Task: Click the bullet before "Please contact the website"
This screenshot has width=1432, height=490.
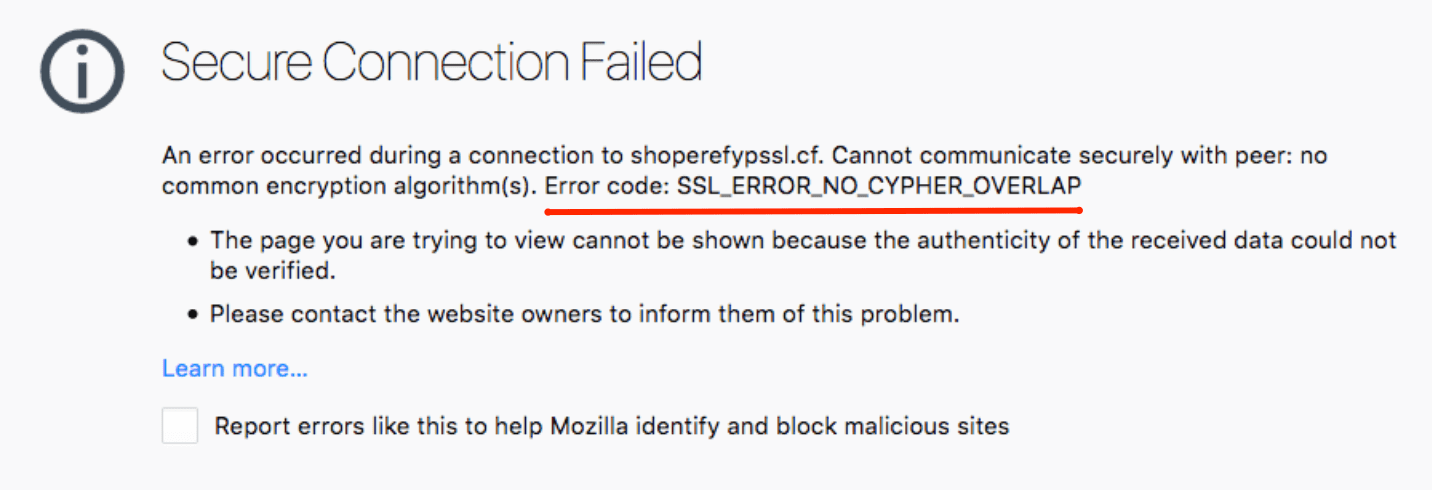Action: tap(193, 315)
